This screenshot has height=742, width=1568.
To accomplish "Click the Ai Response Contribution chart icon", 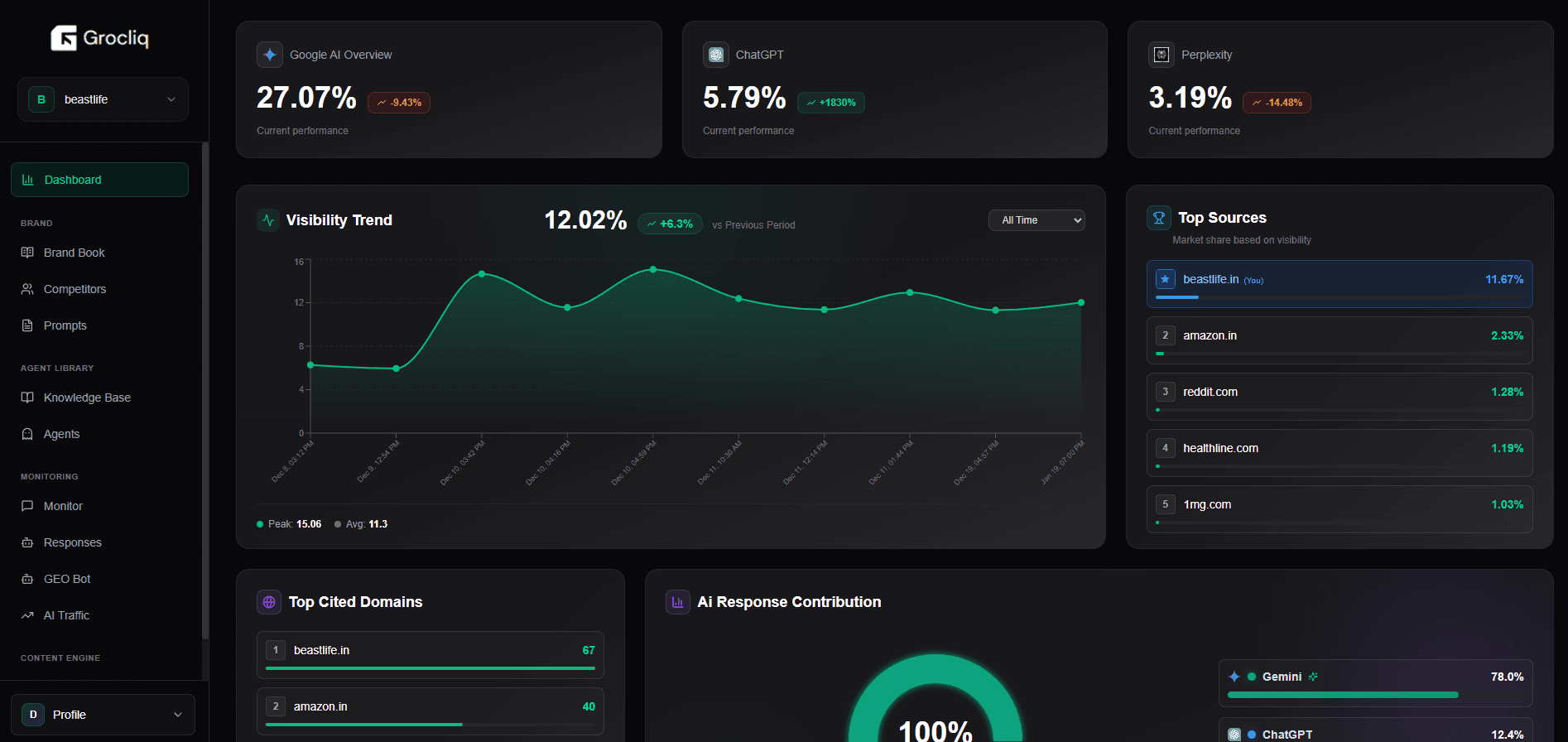I will click(677, 602).
